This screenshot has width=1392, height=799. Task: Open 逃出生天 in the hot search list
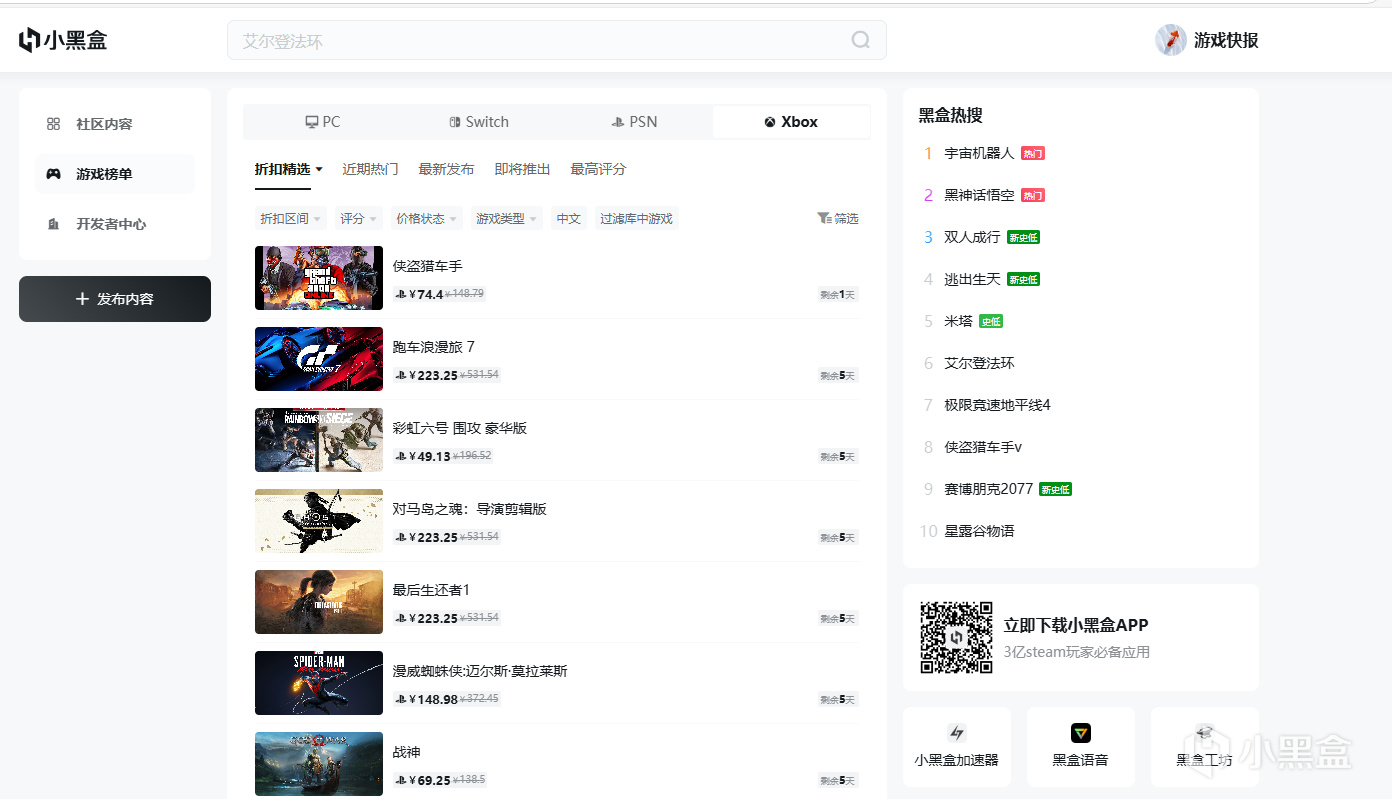tap(973, 279)
